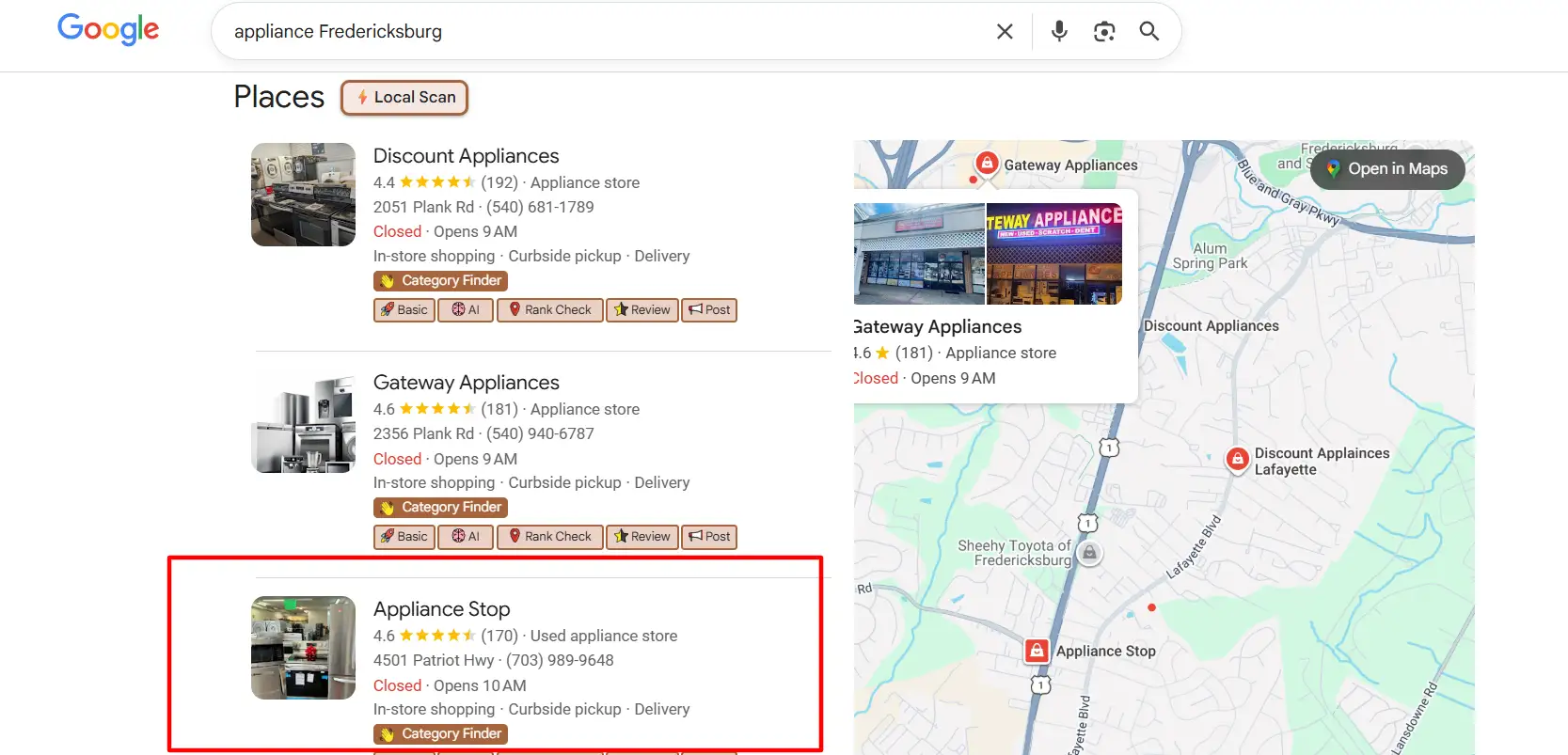Click Sheehy Toyota of Fredericksburg marker

pos(1089,553)
